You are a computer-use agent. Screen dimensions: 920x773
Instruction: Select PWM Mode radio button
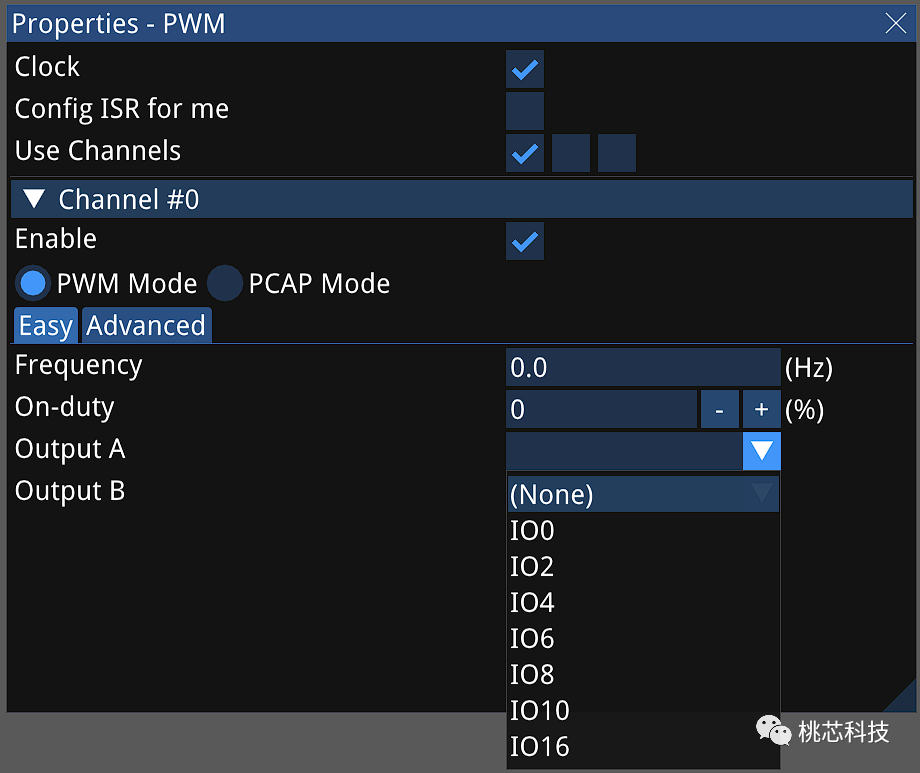(33, 284)
